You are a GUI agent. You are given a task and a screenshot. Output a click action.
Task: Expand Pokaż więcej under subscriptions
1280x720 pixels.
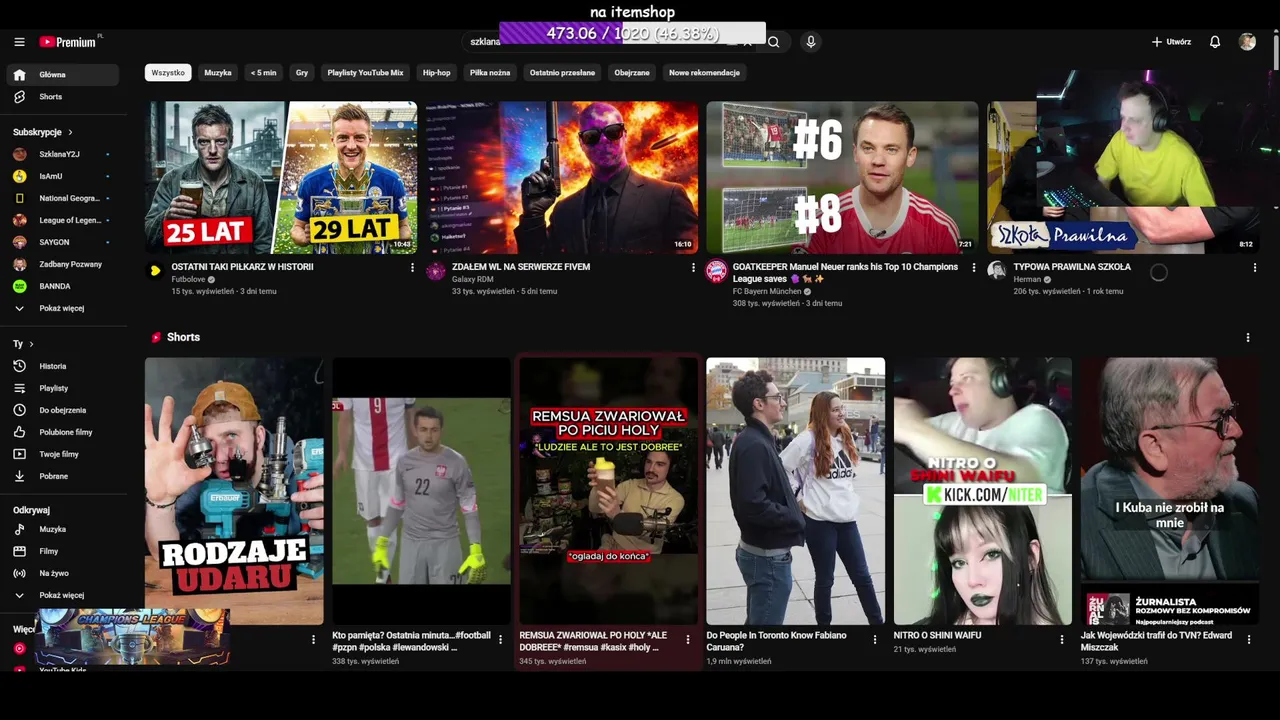point(62,308)
